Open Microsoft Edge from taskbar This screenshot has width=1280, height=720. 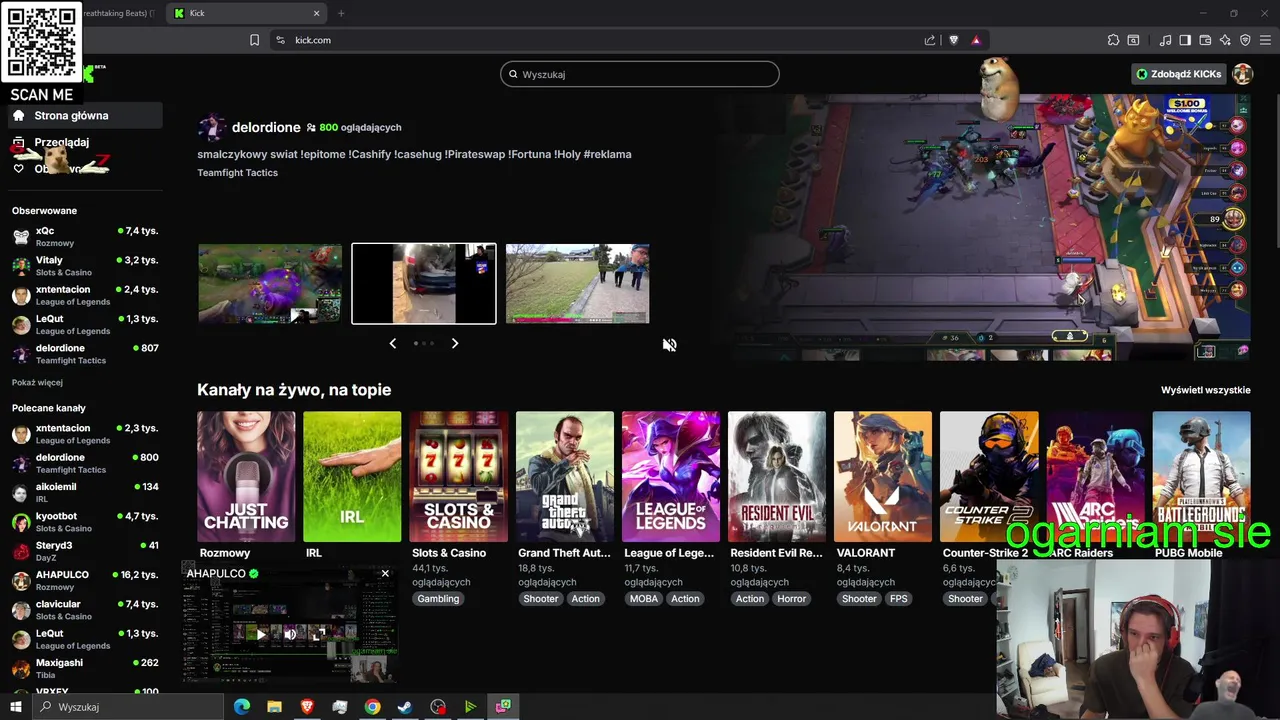242,707
